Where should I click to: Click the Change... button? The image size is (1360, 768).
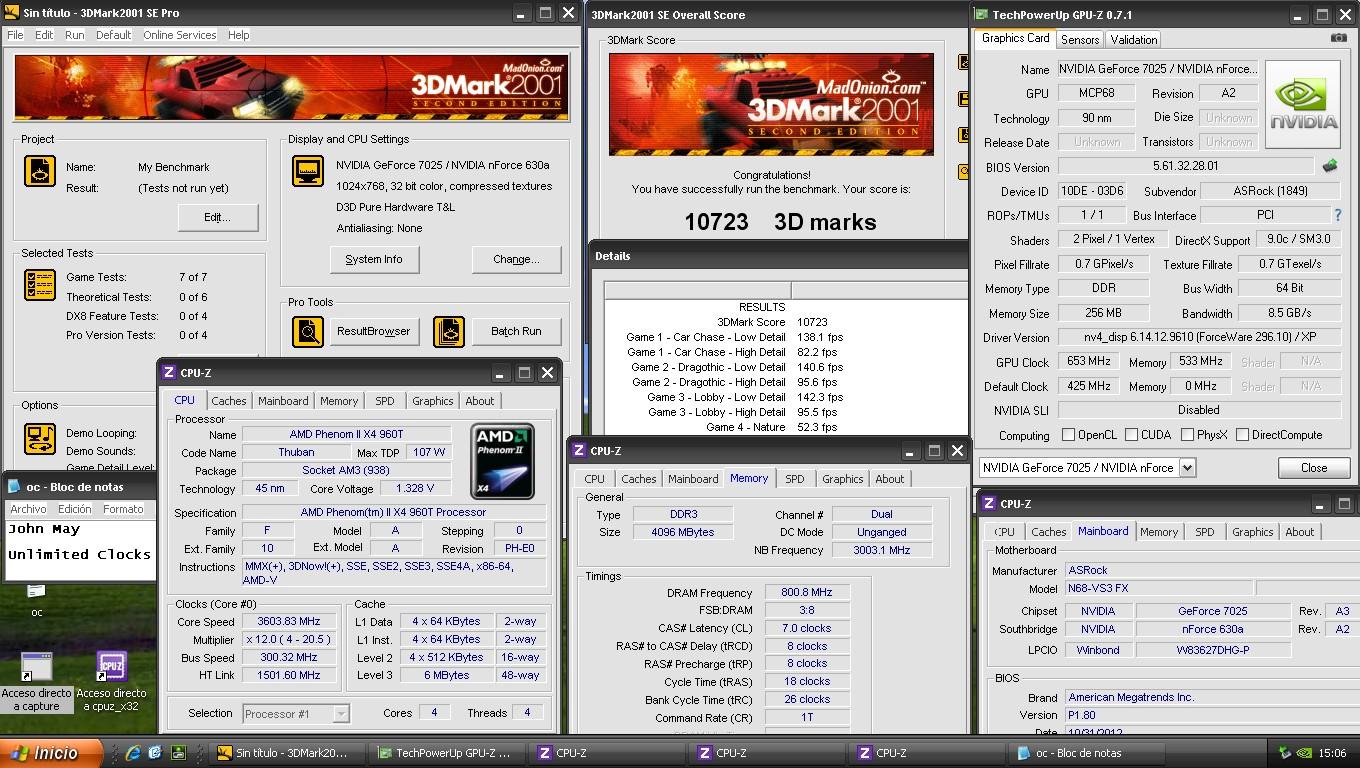coord(516,259)
